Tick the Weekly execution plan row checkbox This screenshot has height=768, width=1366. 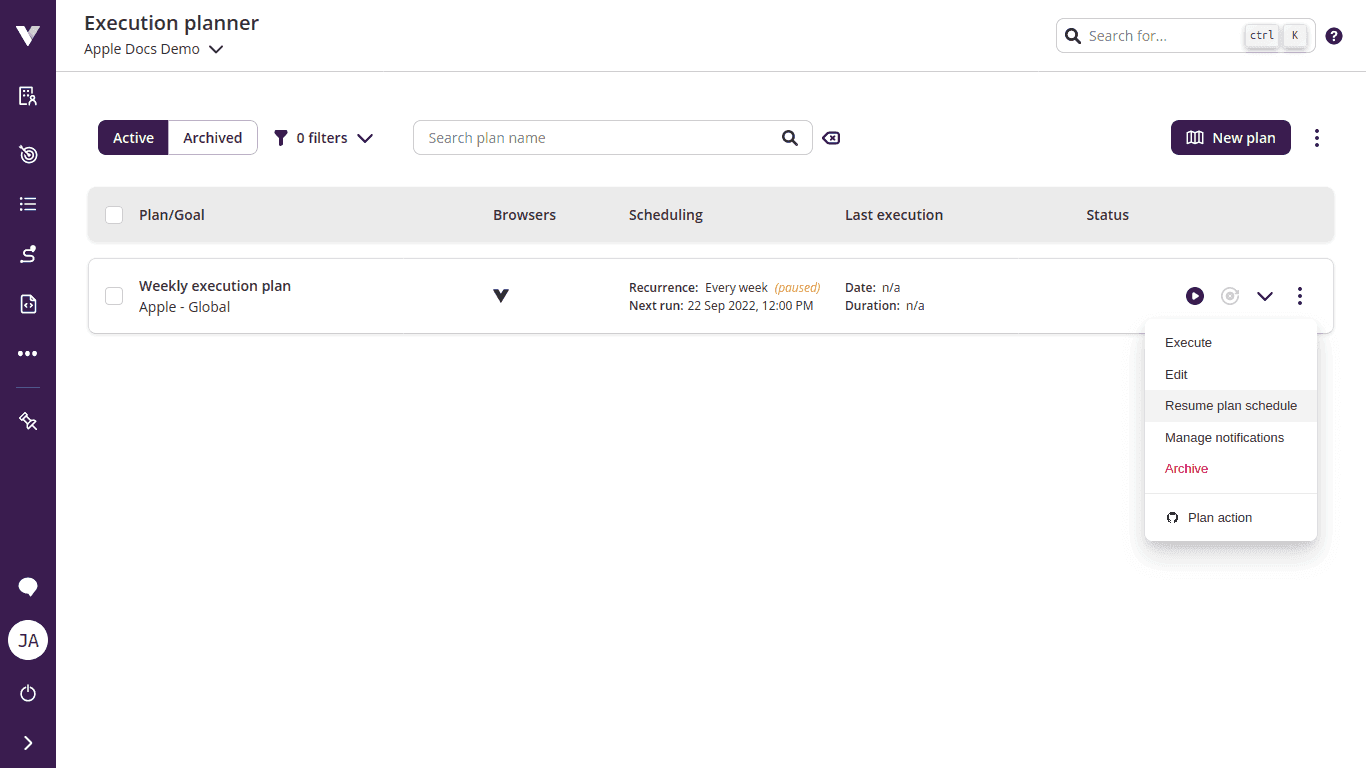point(114,296)
